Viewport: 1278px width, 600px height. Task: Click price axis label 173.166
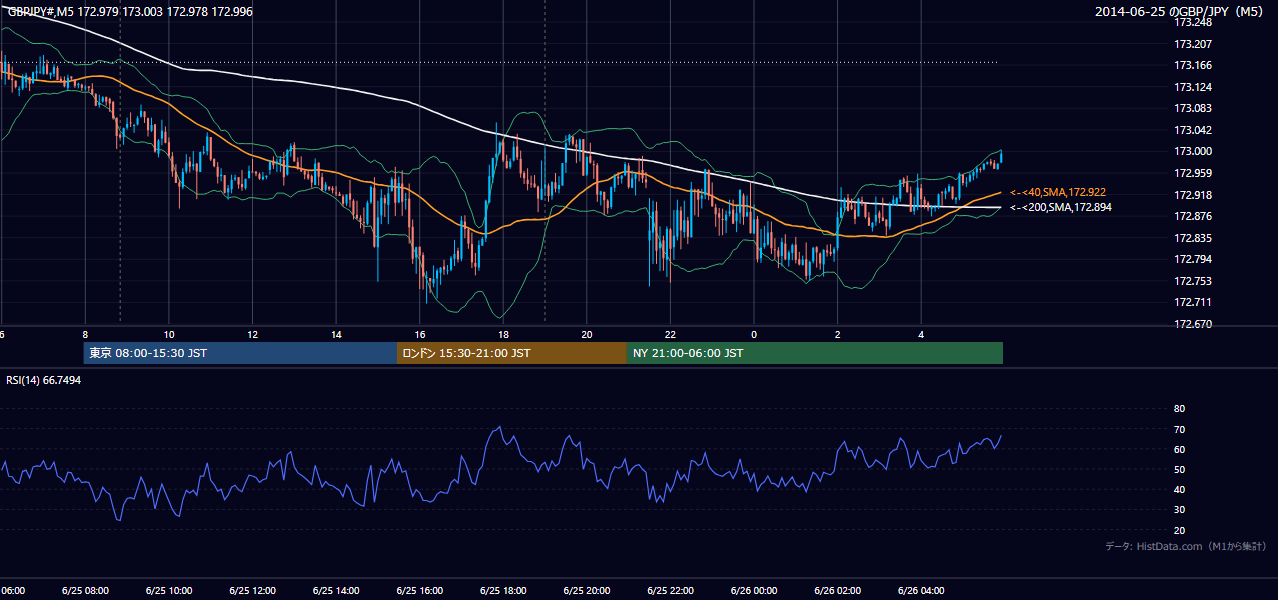(1193, 65)
